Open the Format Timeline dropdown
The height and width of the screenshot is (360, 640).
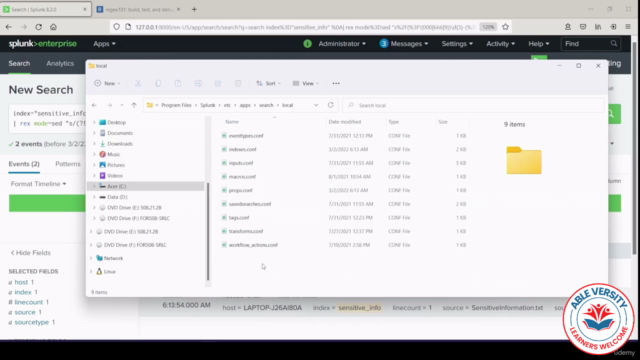tap(38, 184)
